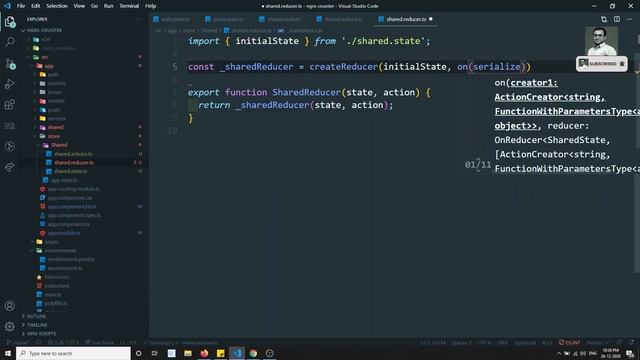The width and height of the screenshot is (640, 360).
Task: Click the git branch status bar item
Action: (x=18, y=342)
